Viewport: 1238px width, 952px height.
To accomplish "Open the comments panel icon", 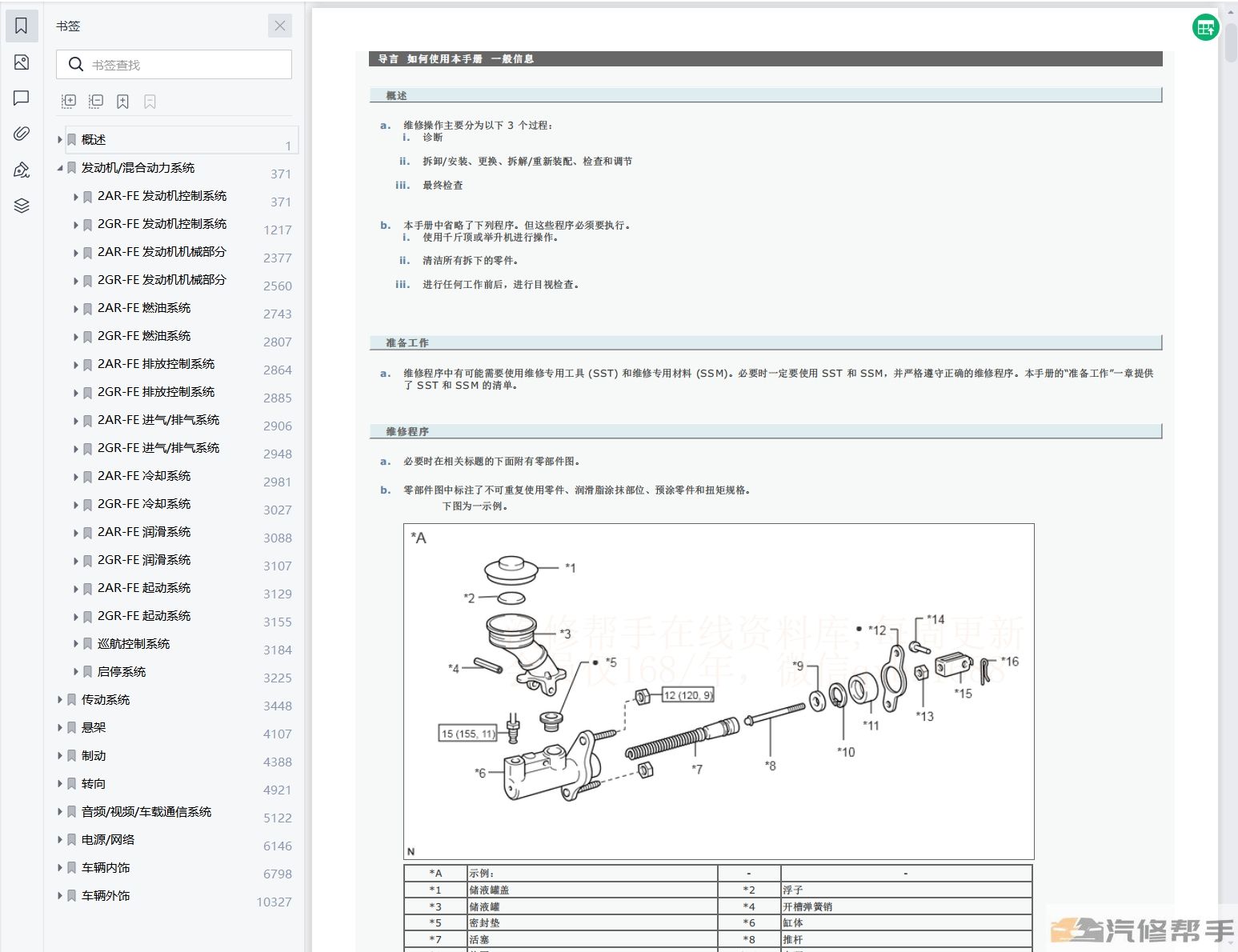I will 22,98.
